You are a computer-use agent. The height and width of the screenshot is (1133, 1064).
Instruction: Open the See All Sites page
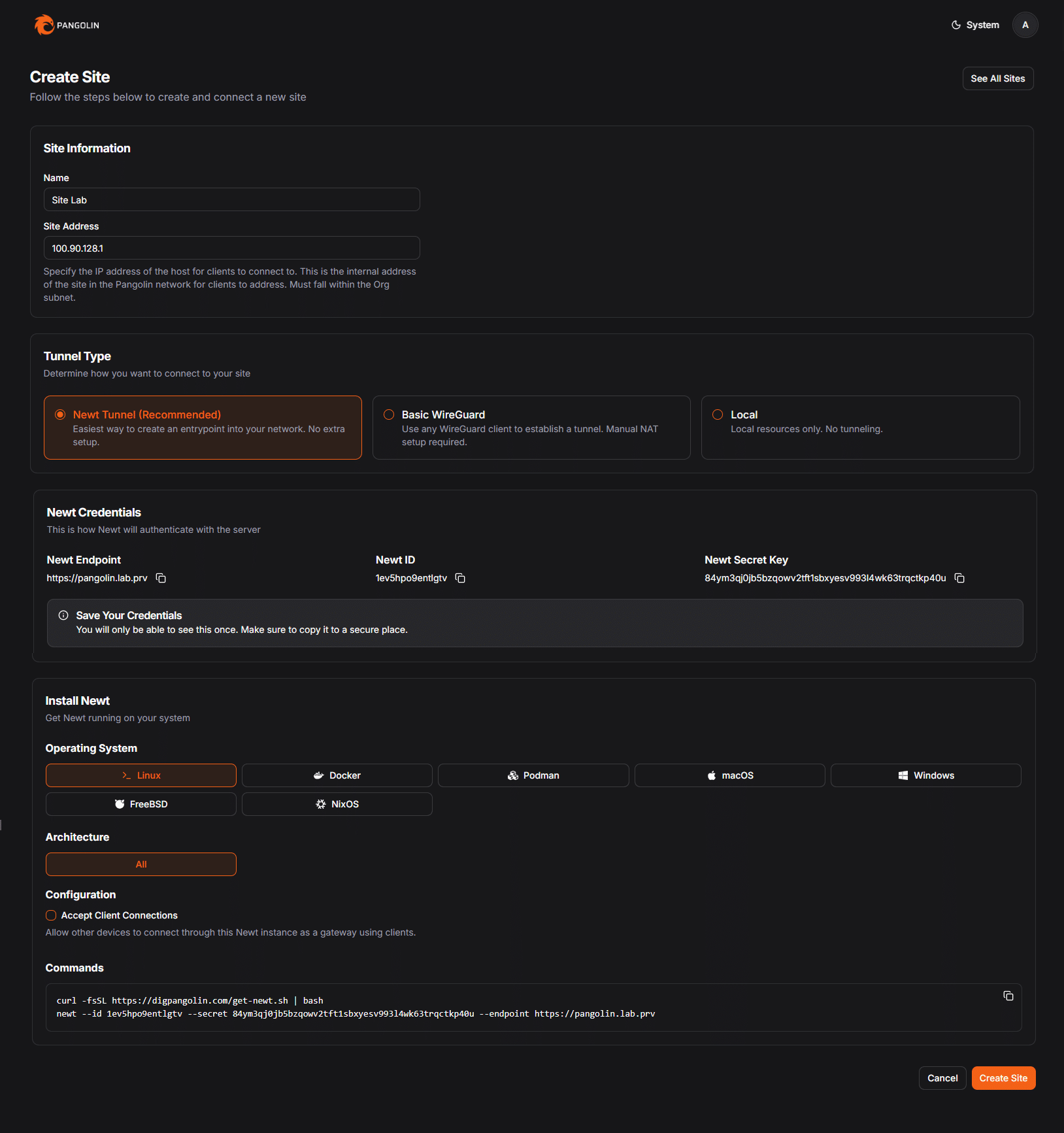click(x=997, y=78)
